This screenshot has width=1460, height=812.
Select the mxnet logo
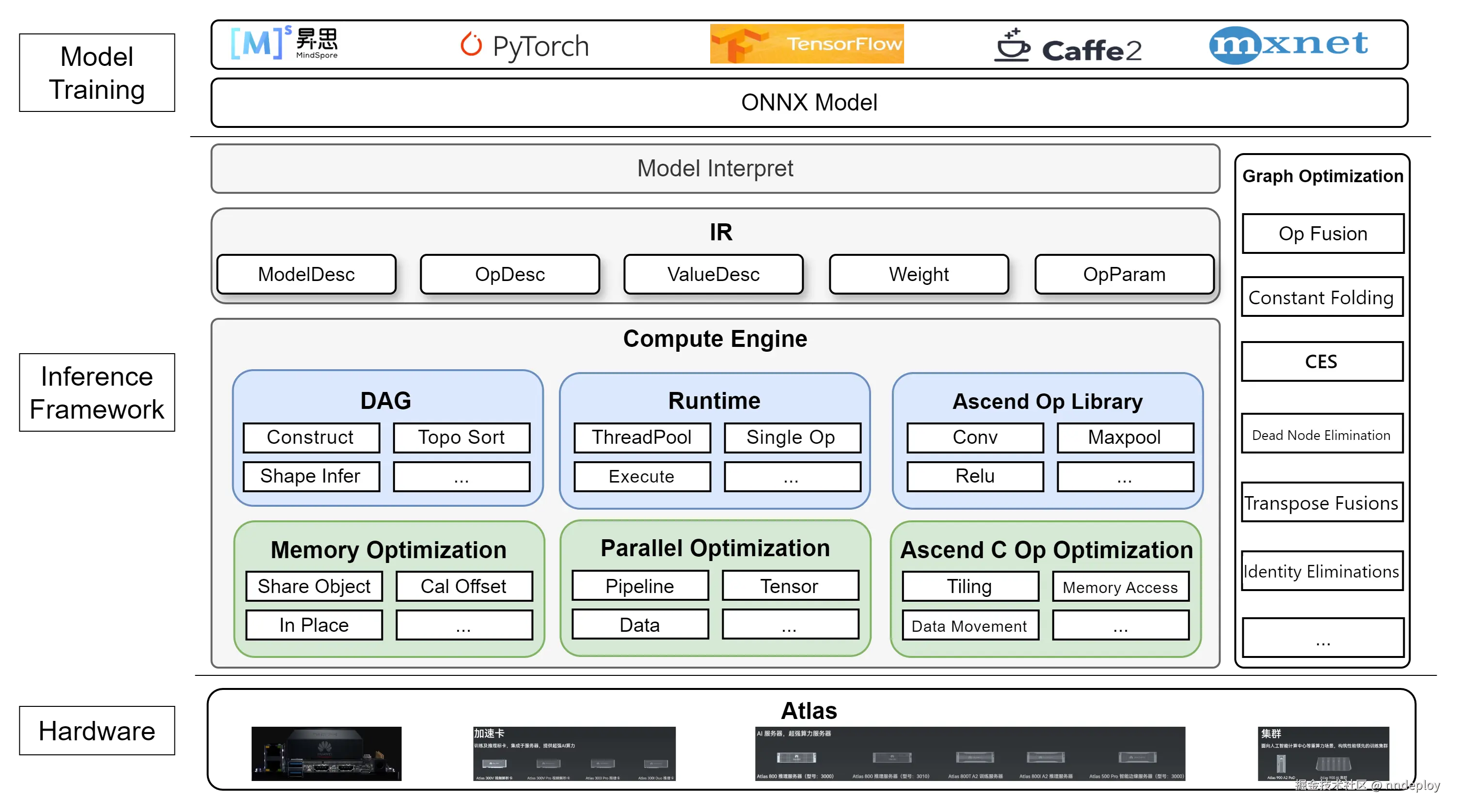coord(1288,44)
